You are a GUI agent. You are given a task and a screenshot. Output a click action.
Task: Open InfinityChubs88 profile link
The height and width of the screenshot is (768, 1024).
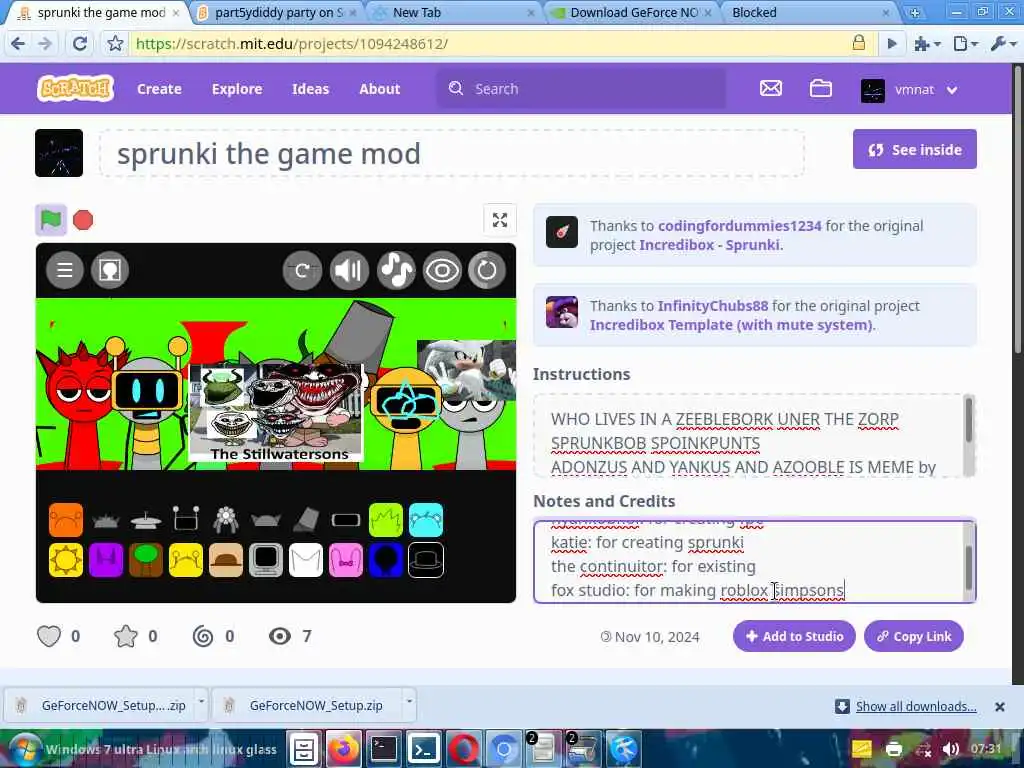pyautogui.click(x=712, y=306)
